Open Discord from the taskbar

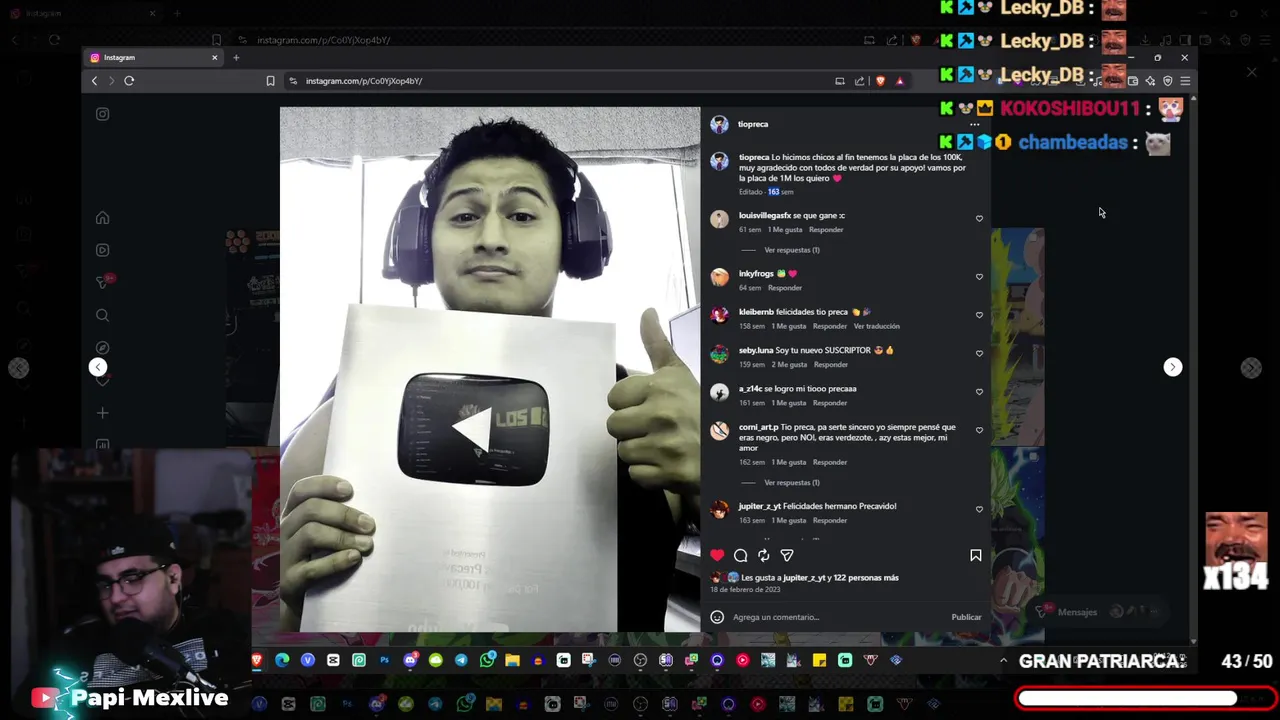tap(411, 660)
